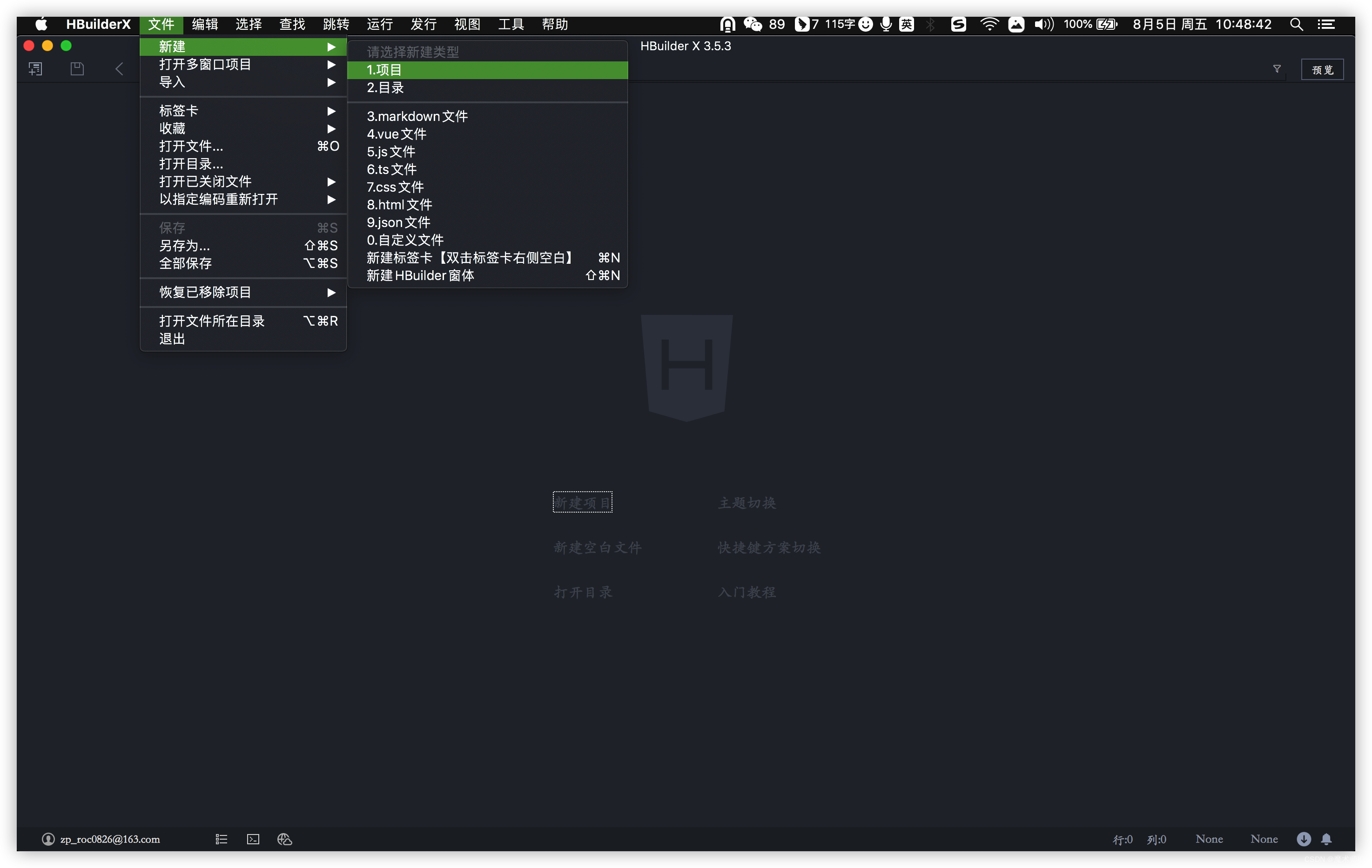1372x868 pixels.
Task: Open the outline list icon in status bar
Action: click(221, 839)
